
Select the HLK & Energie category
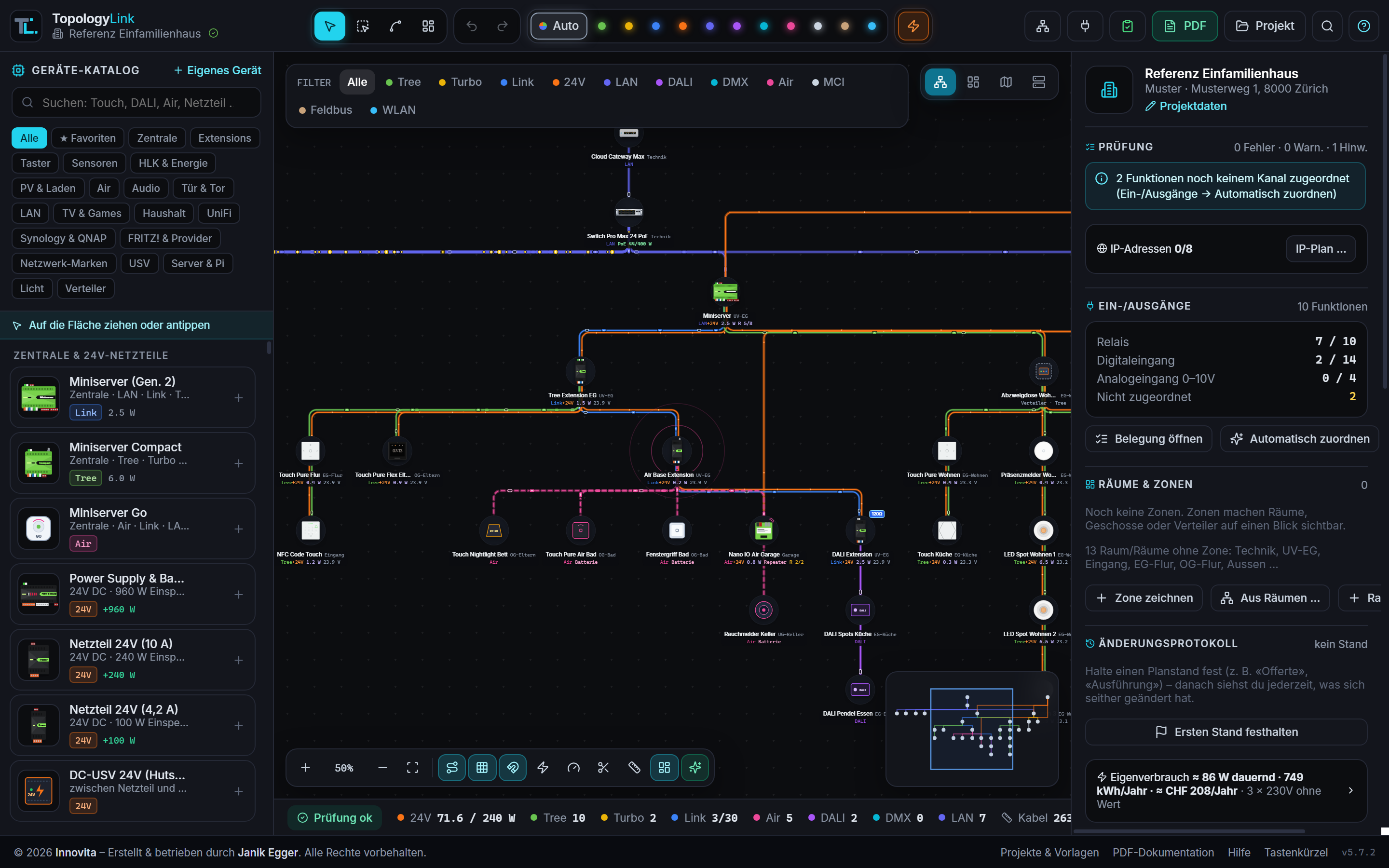[173, 163]
